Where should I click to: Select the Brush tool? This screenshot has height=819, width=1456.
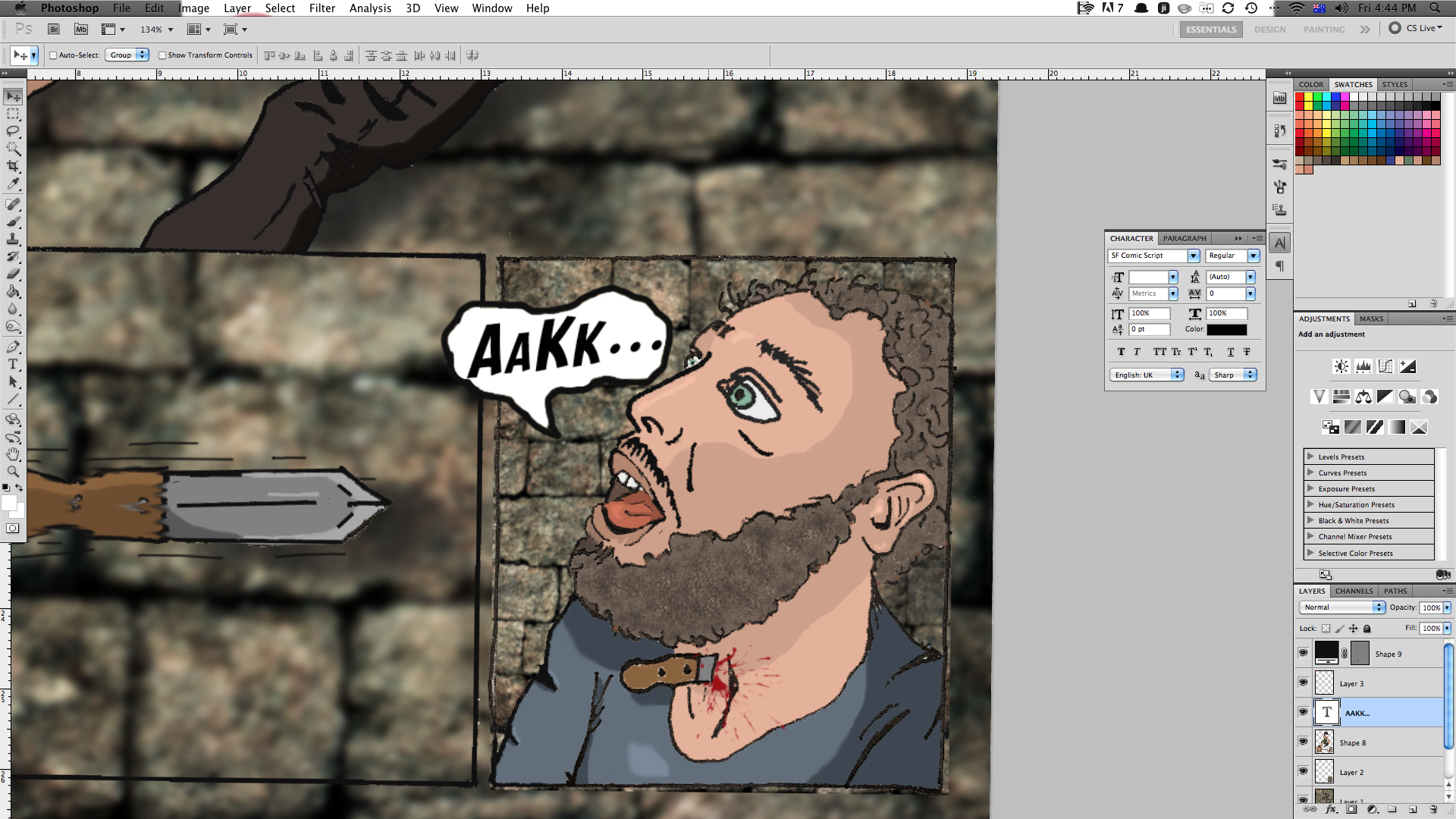pos(13,221)
